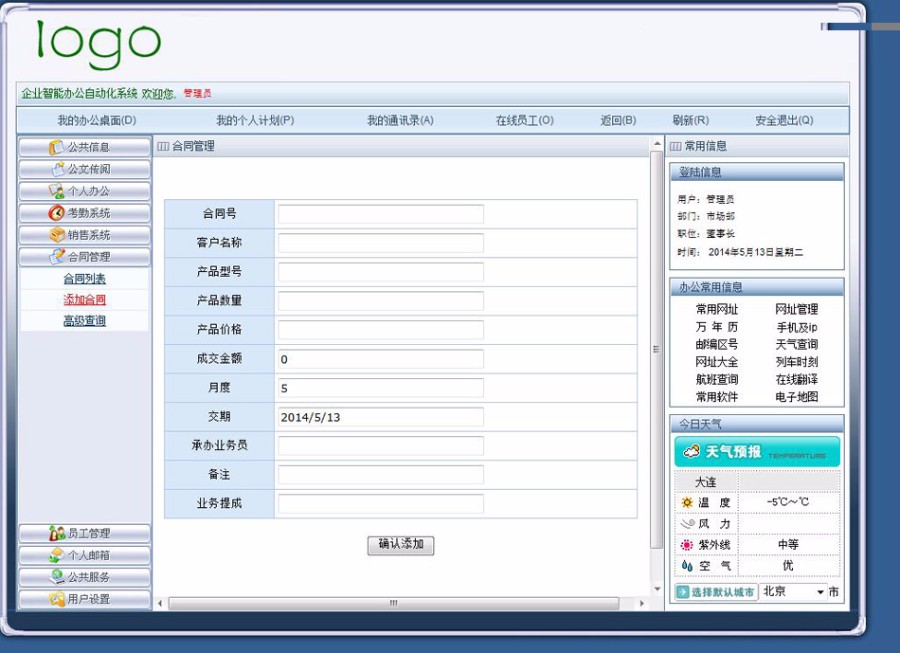This screenshot has width=900, height=653.
Task: Open the 列车时刻 link
Action: [x=797, y=362]
